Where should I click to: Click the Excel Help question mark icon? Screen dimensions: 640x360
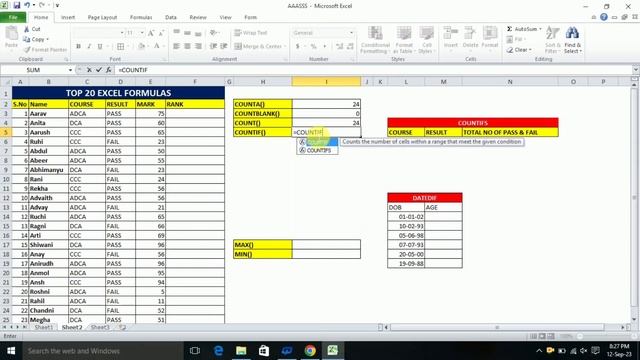click(x=604, y=17)
